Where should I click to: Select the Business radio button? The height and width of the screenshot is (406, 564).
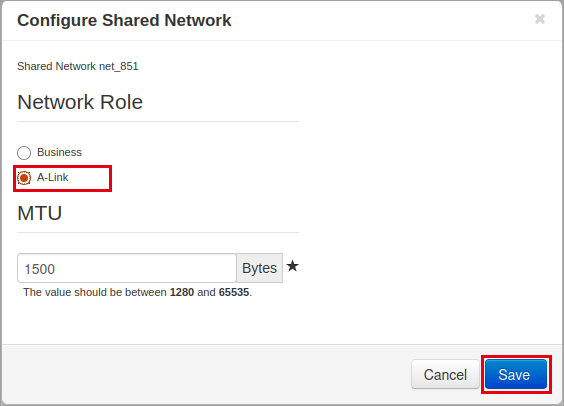(24, 153)
